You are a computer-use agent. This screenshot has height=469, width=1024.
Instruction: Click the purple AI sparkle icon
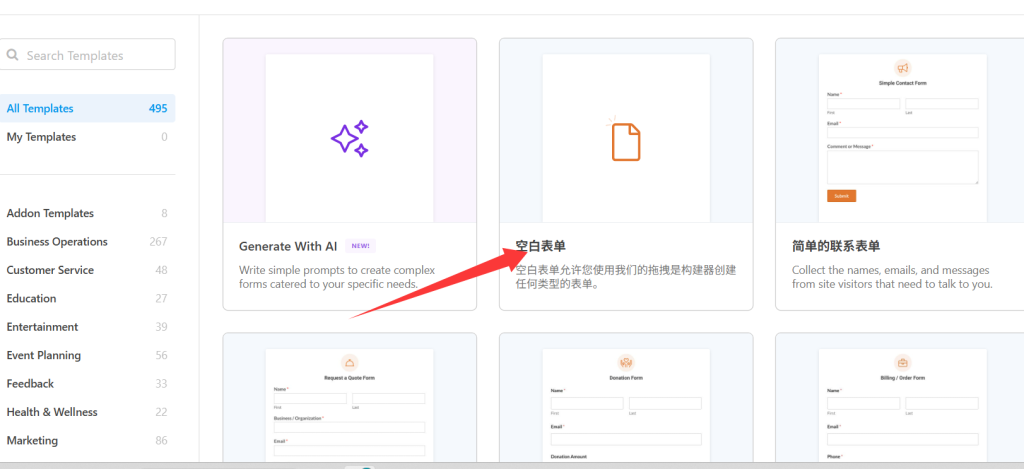click(x=349, y=138)
